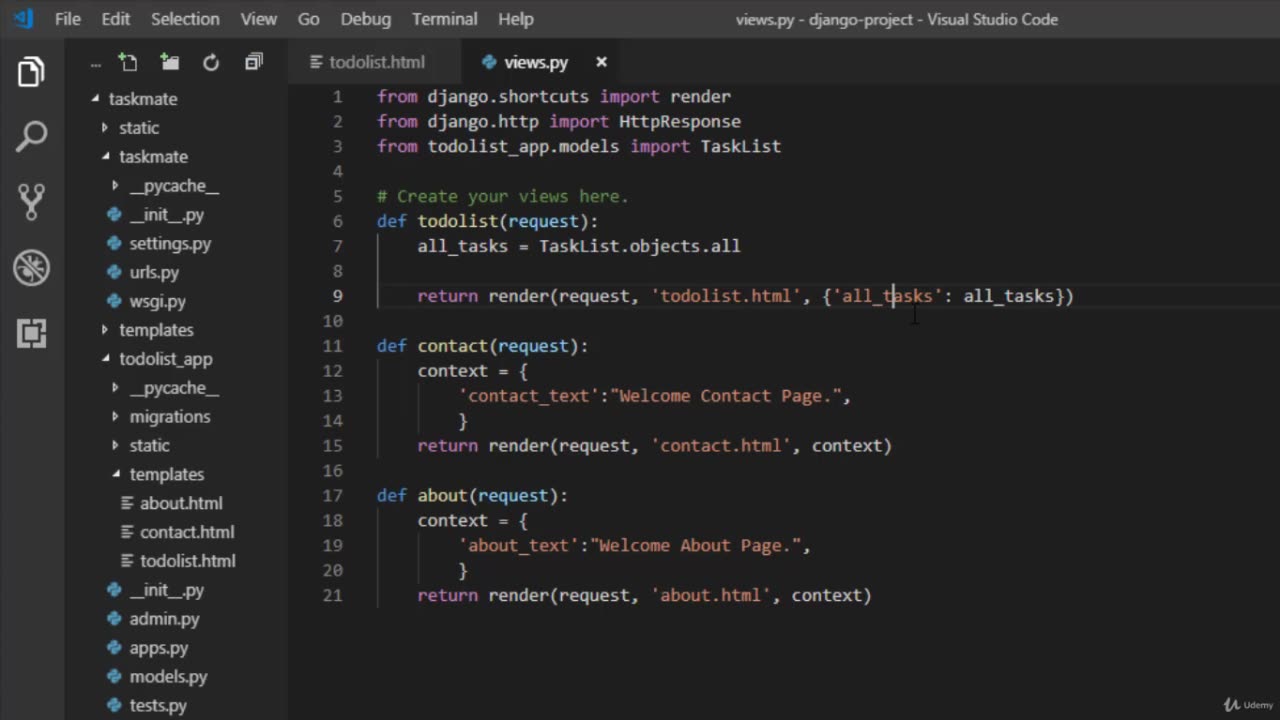Viewport: 1280px width, 720px height.
Task: Open __init__.py under todolist_app folder
Action: click(x=166, y=590)
